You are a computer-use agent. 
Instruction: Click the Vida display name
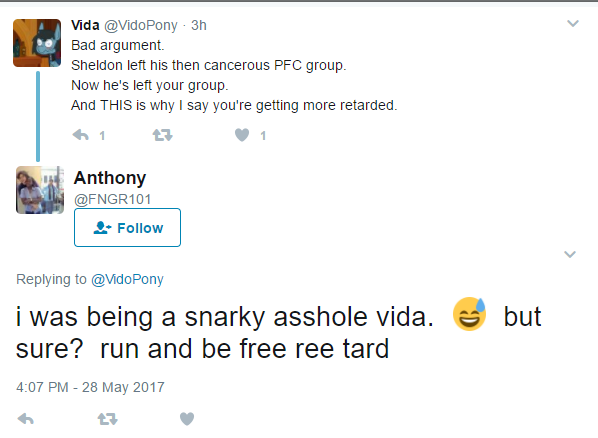pyautogui.click(x=85, y=25)
